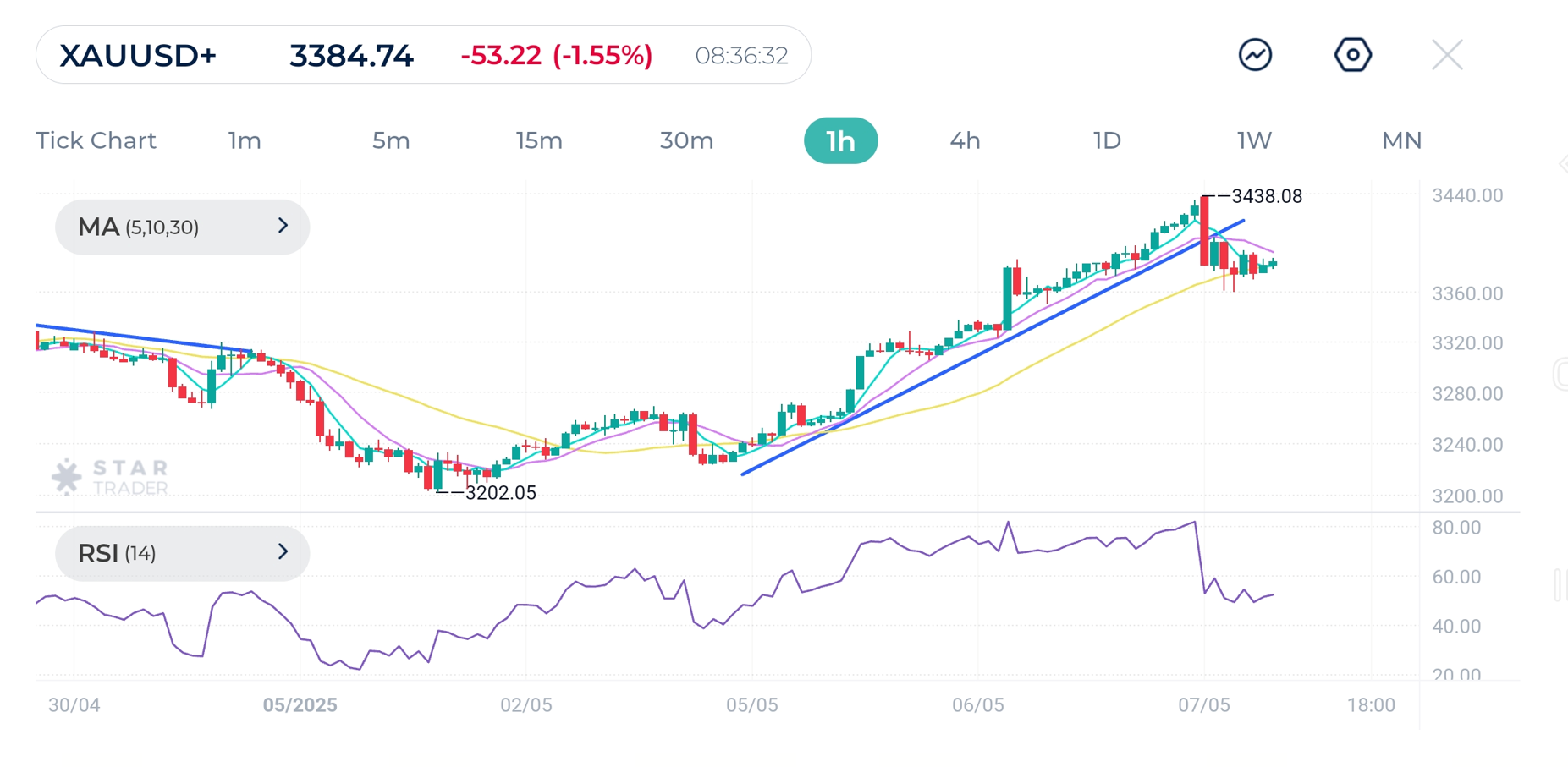Select the 15m timeframe

click(539, 140)
